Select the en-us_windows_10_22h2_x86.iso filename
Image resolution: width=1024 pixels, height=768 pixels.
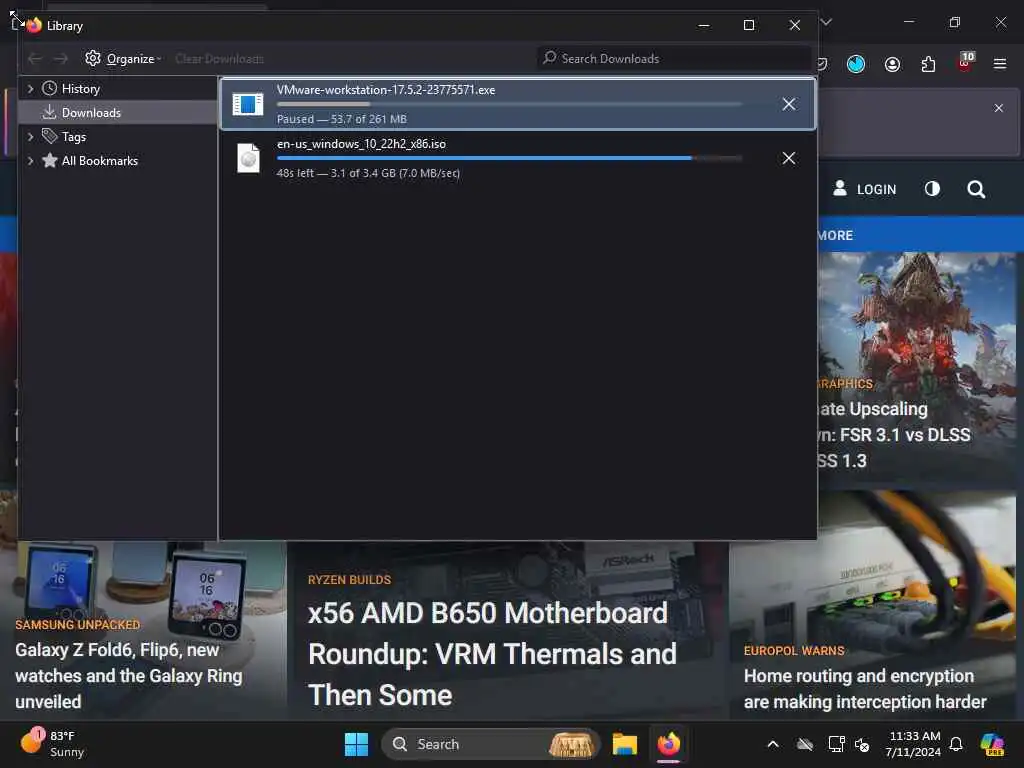point(361,144)
